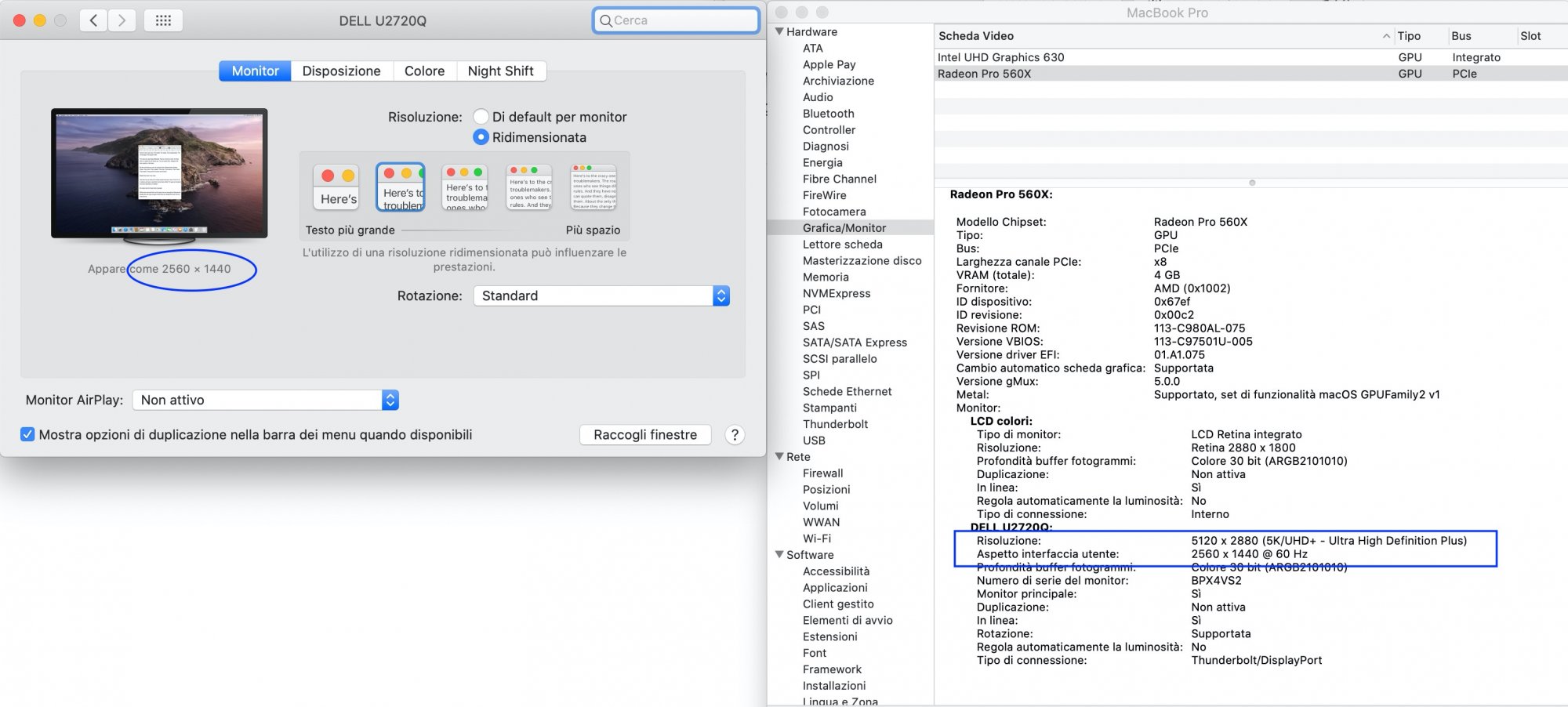
Task: Select the middle scaled resolution thumbnail
Action: (465, 187)
